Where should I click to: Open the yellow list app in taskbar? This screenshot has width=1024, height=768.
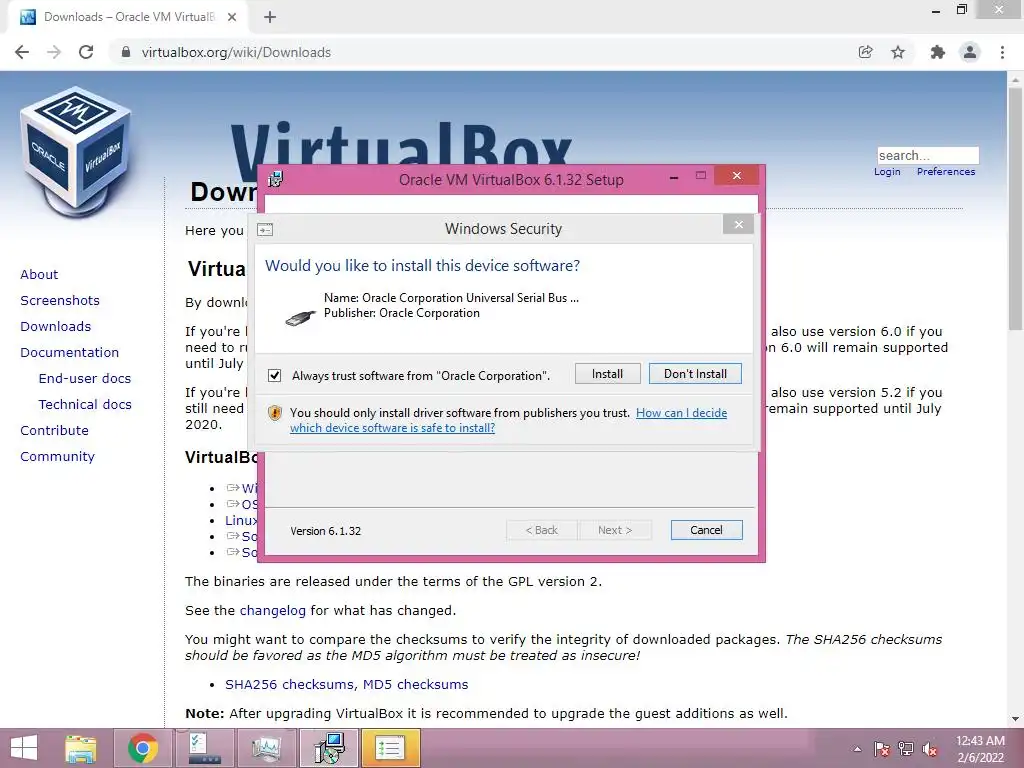coord(389,748)
